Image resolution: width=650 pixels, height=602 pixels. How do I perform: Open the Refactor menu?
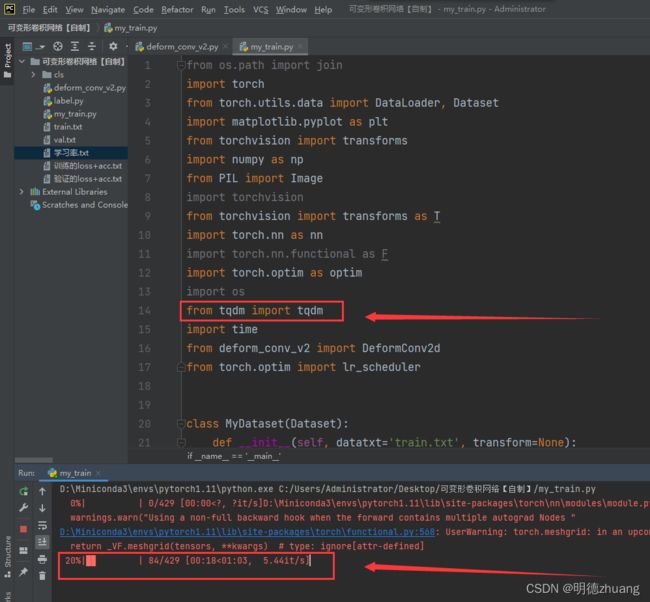pos(177,10)
